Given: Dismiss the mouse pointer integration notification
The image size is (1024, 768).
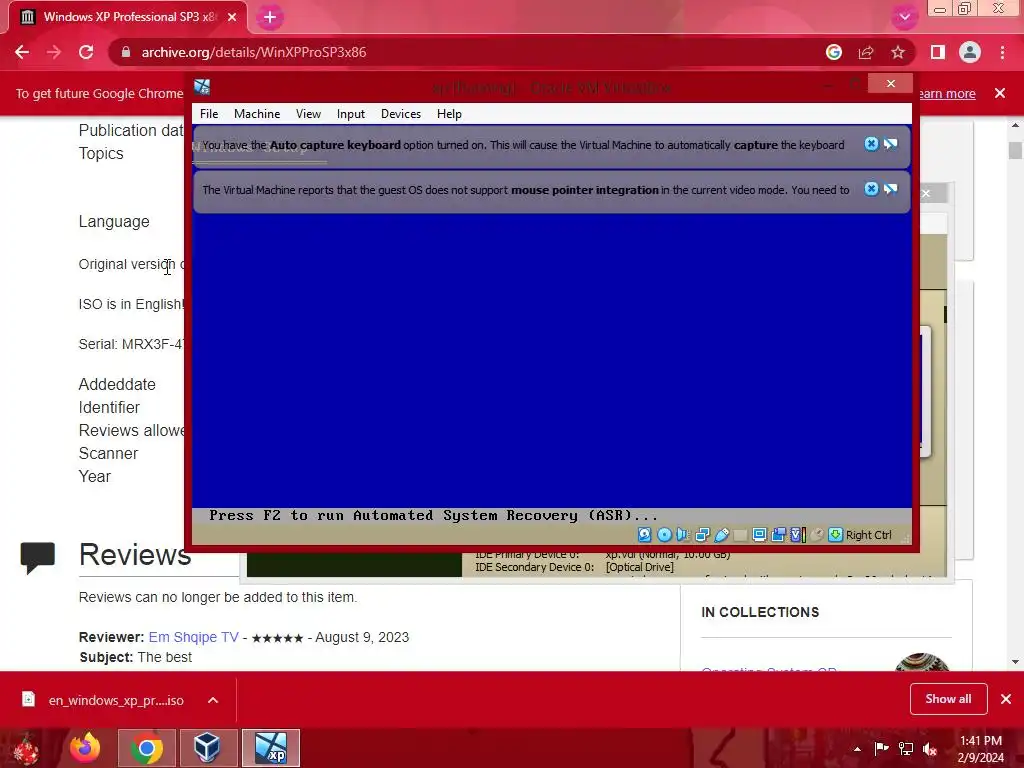Looking at the screenshot, I should point(871,189).
